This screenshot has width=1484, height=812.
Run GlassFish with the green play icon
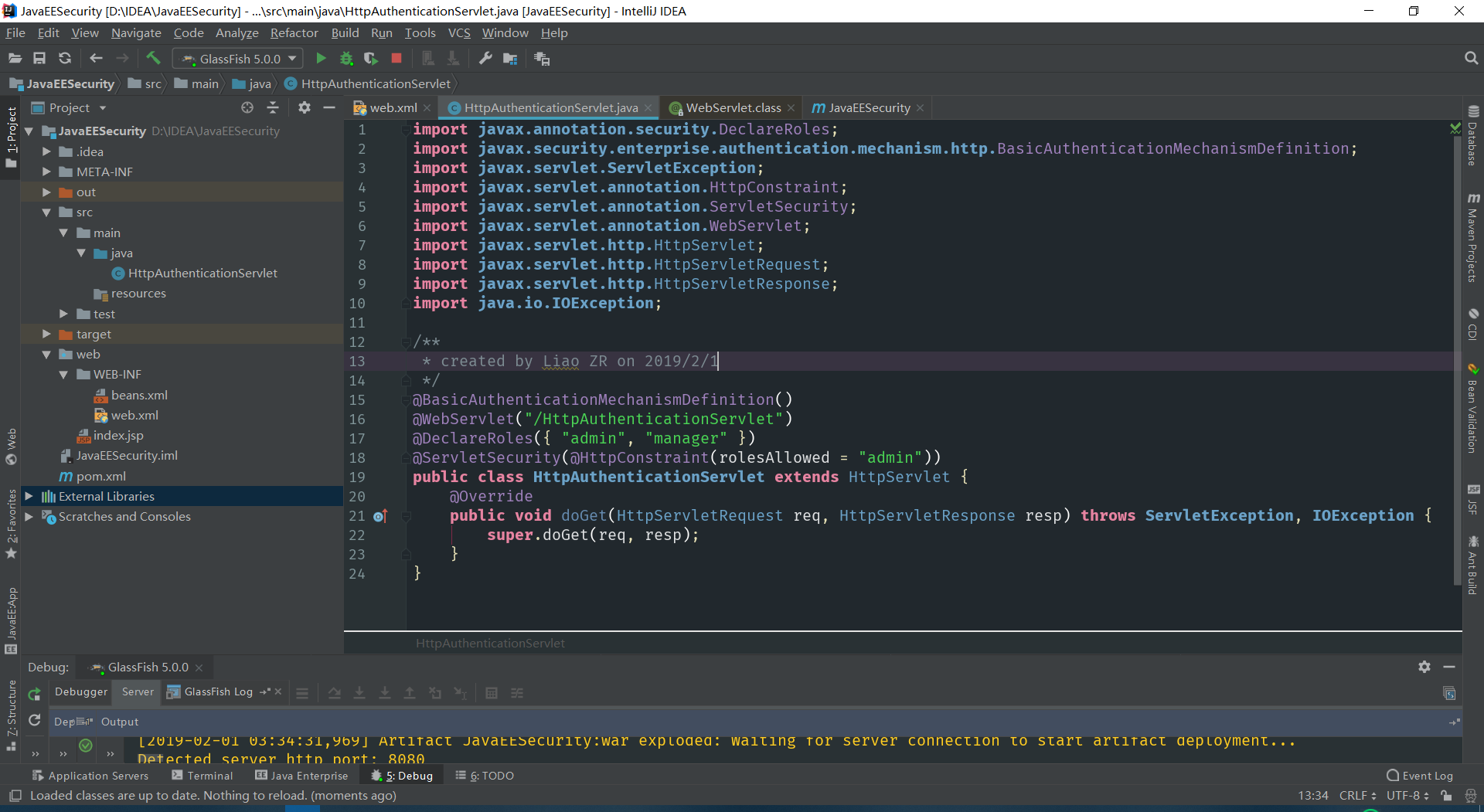321,59
